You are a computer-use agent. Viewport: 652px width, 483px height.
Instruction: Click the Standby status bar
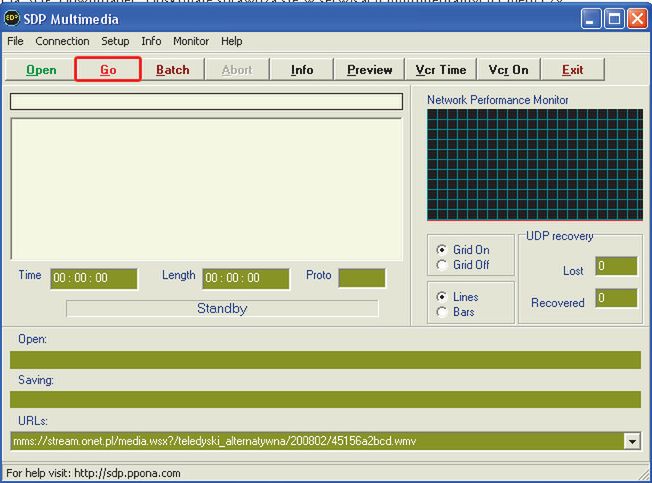coord(222,309)
